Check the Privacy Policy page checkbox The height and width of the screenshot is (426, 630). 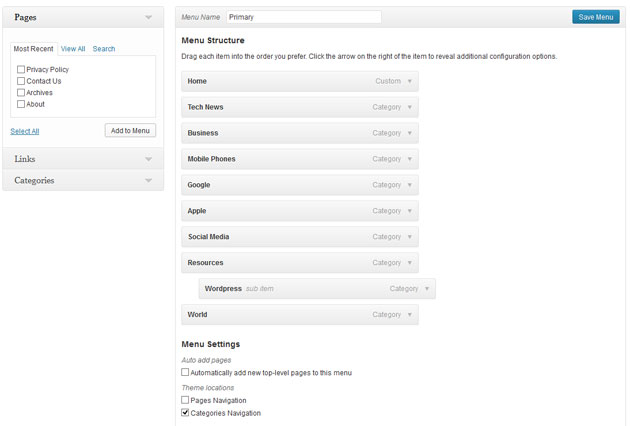(21, 69)
